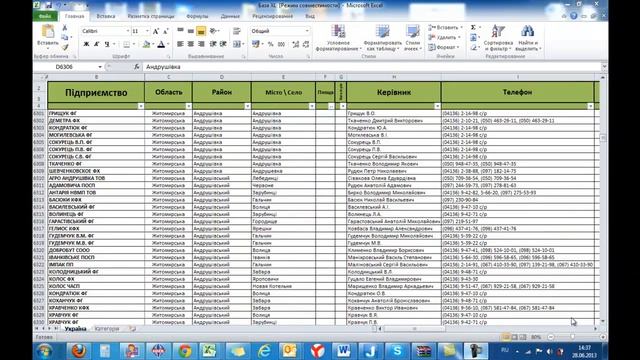Click the Merge and Center icon
Image resolution: width=640 pixels, height=360 pixels.
point(237,44)
